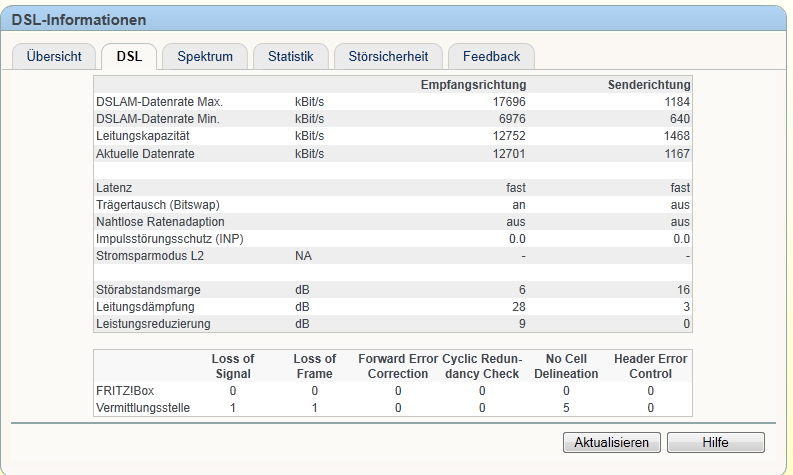The width and height of the screenshot is (793, 475).
Task: Select the Empfangsrichtung column header
Action: pyautogui.click(x=473, y=84)
